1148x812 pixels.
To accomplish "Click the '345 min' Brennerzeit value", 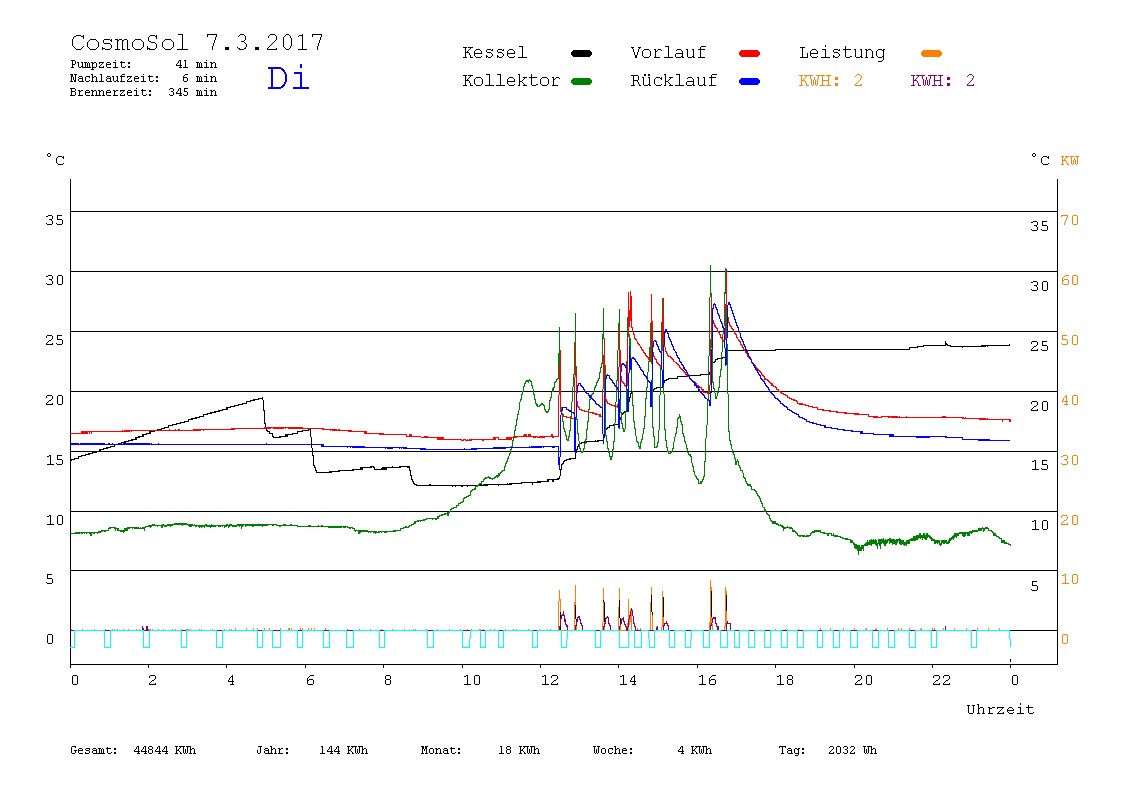I will pos(193,92).
